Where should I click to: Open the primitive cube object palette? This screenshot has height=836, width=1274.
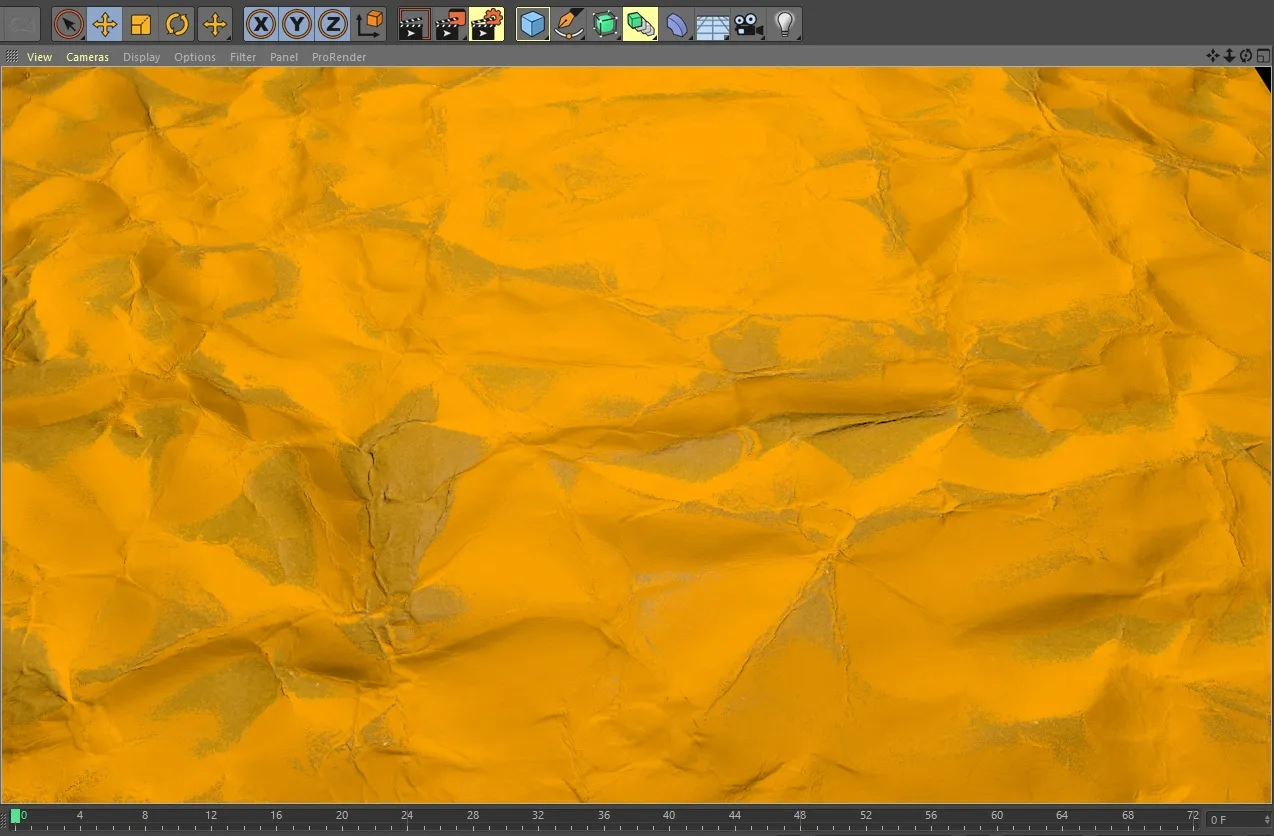(533, 23)
